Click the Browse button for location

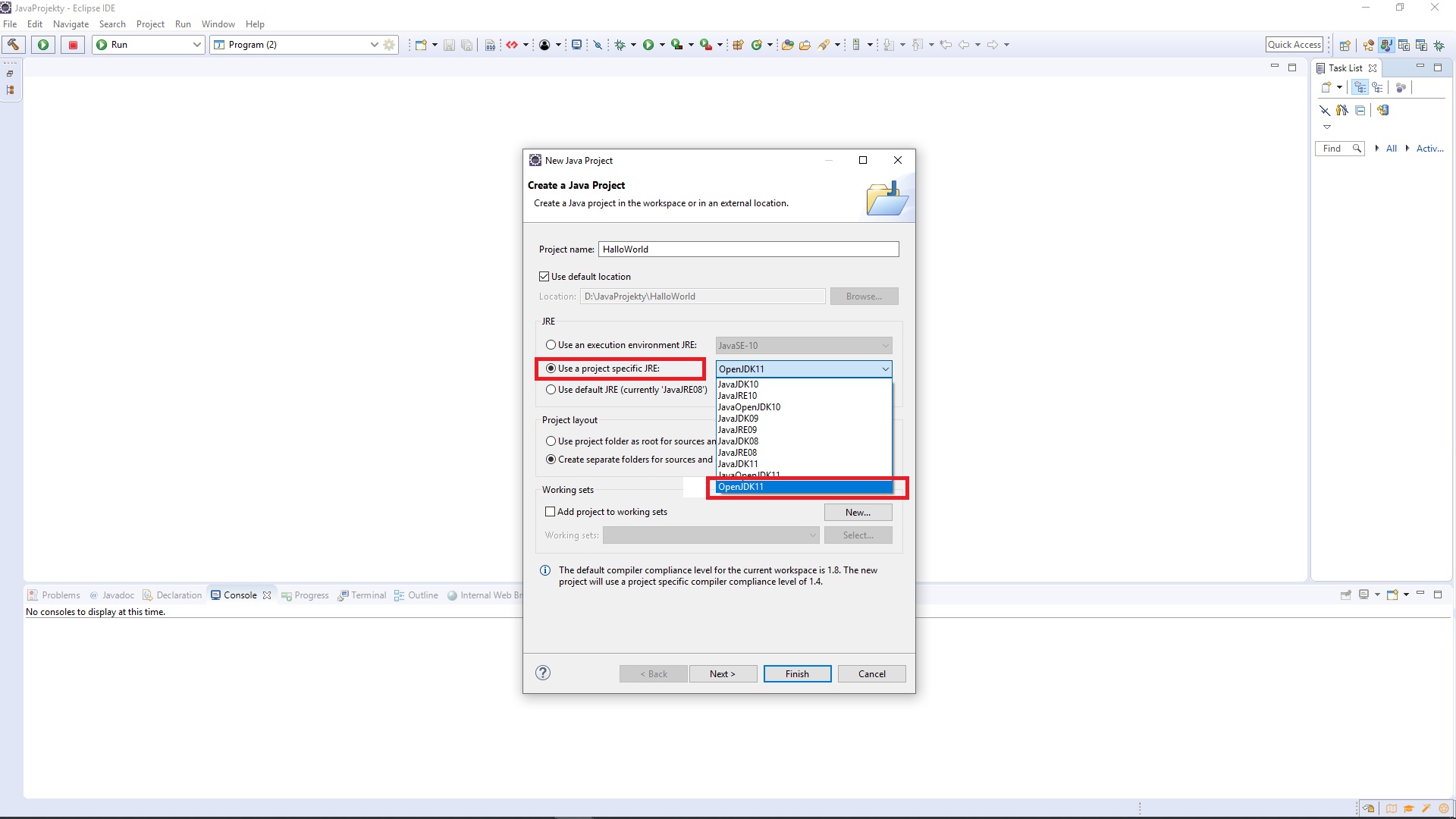pyautogui.click(x=862, y=296)
